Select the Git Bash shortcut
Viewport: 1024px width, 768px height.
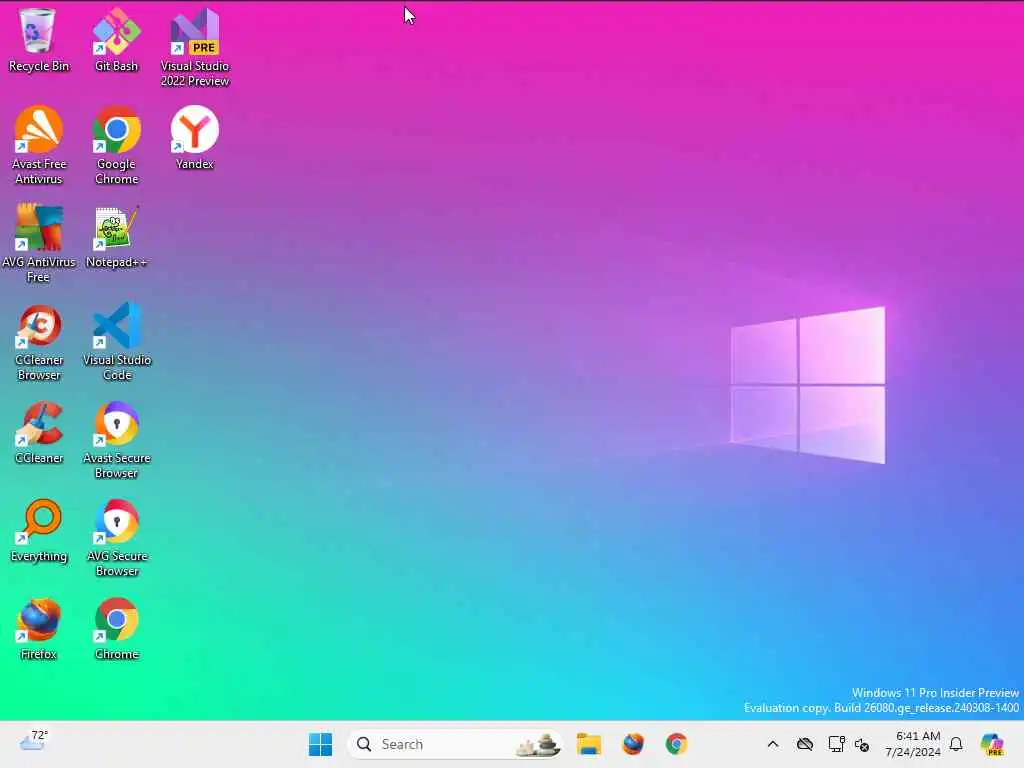point(116,39)
